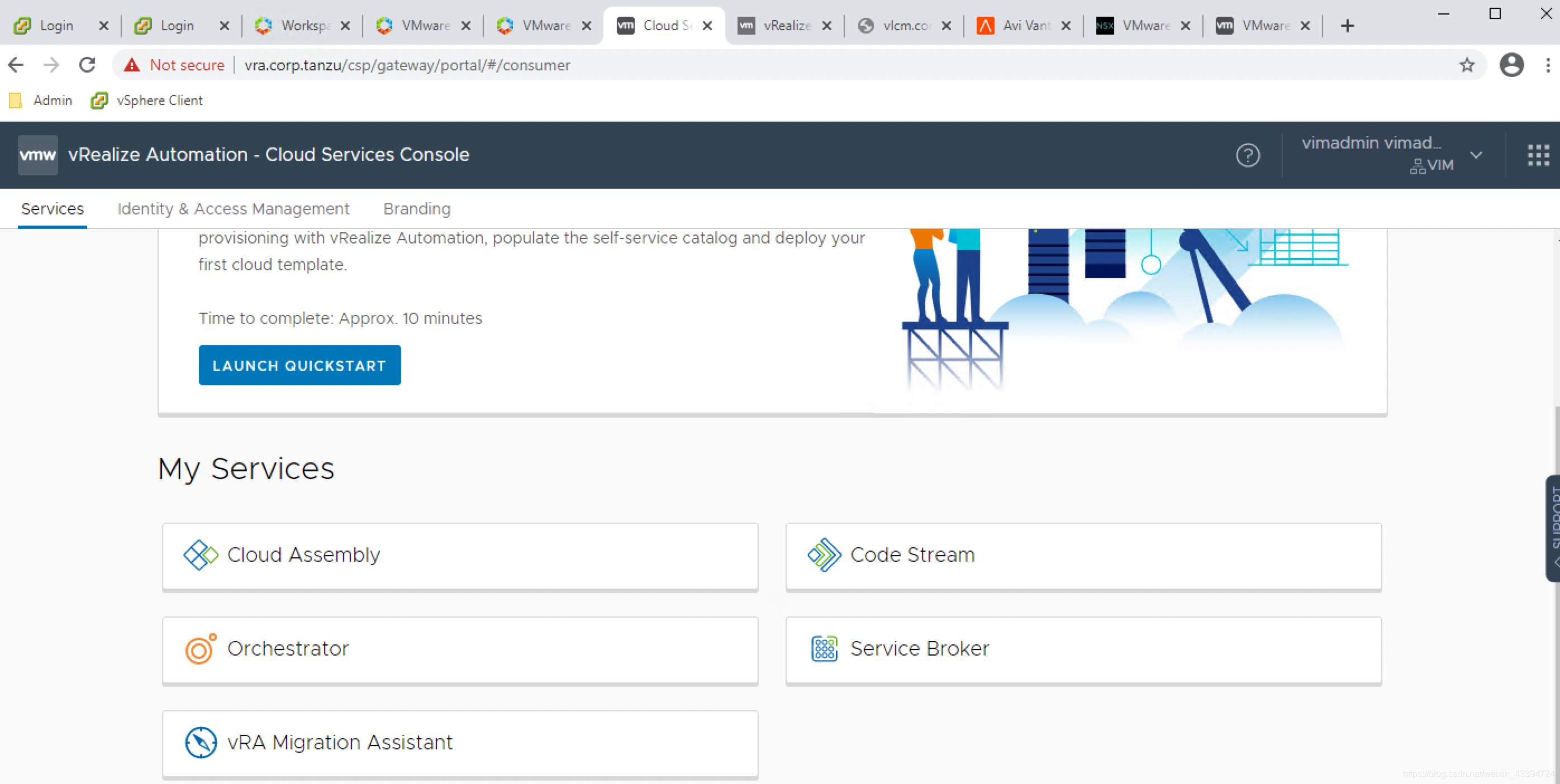1560x784 pixels.
Task: Reload the page with the refresh icon
Action: 88,65
